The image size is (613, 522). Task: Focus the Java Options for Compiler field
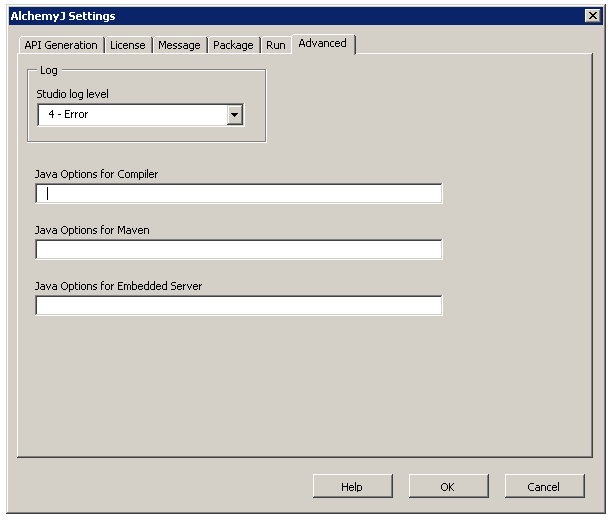pos(238,194)
